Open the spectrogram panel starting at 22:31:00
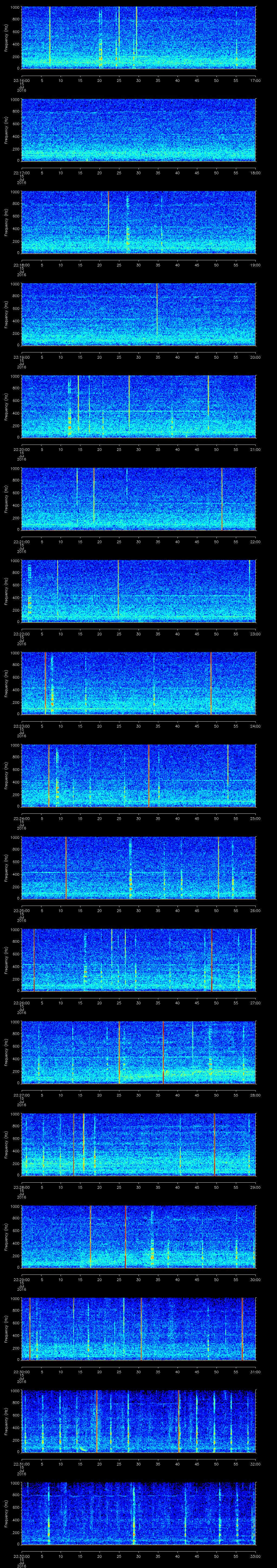277x1568 pixels. tap(139, 1421)
